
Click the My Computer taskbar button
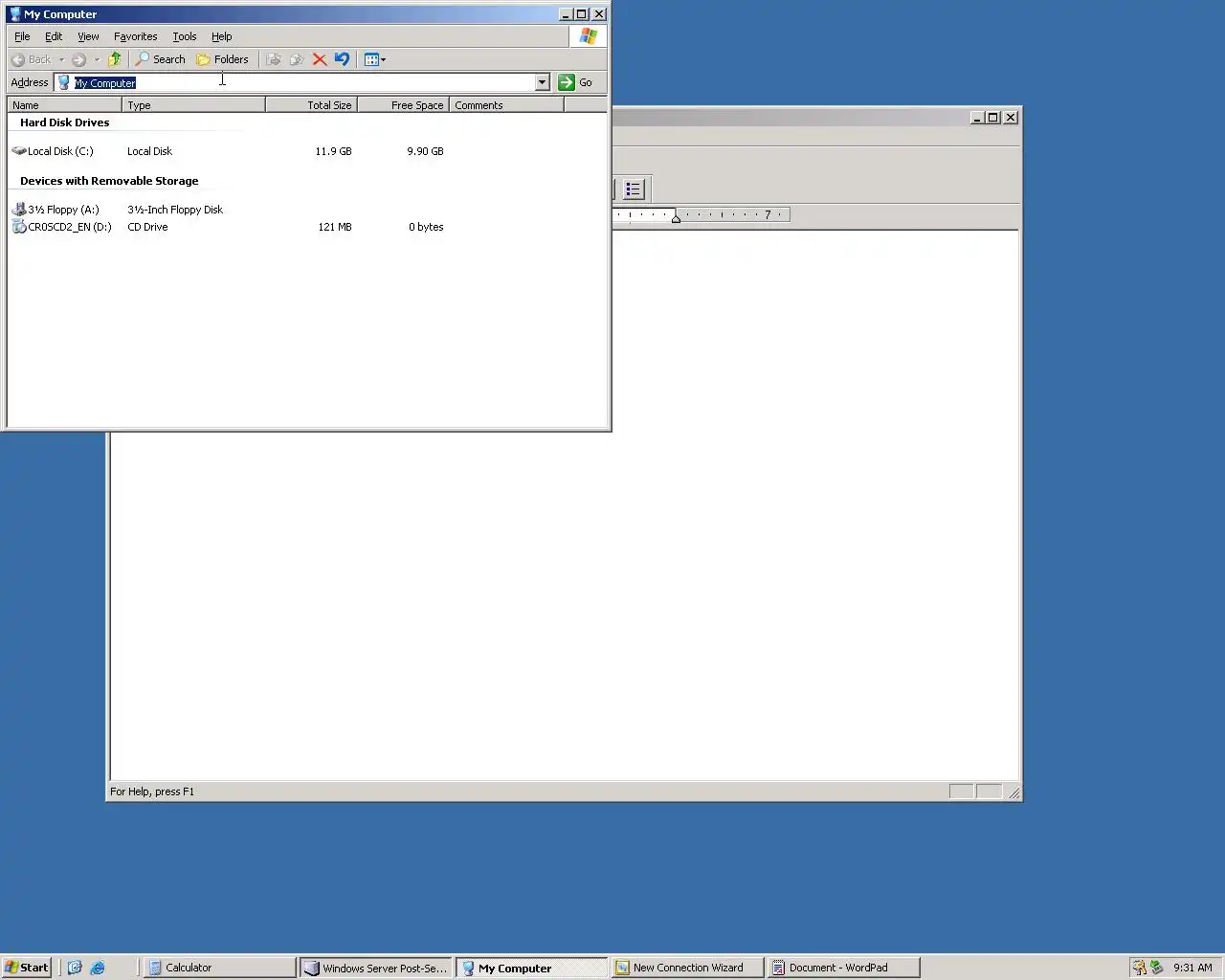[x=532, y=968]
